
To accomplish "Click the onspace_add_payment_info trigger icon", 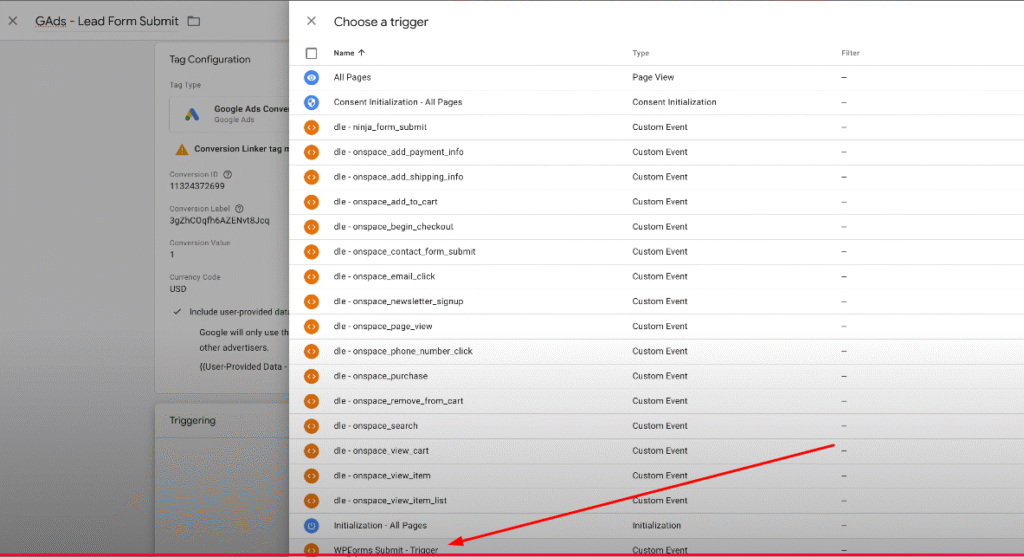I will pyautogui.click(x=312, y=151).
